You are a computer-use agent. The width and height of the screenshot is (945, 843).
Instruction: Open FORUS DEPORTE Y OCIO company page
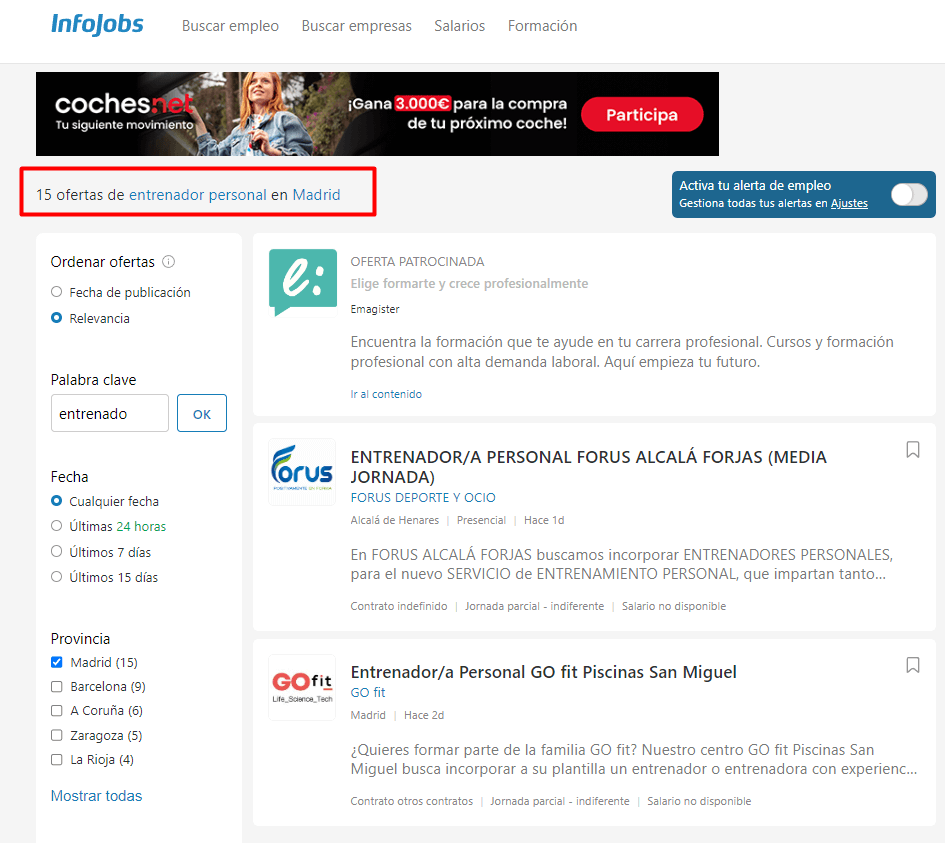tap(422, 498)
